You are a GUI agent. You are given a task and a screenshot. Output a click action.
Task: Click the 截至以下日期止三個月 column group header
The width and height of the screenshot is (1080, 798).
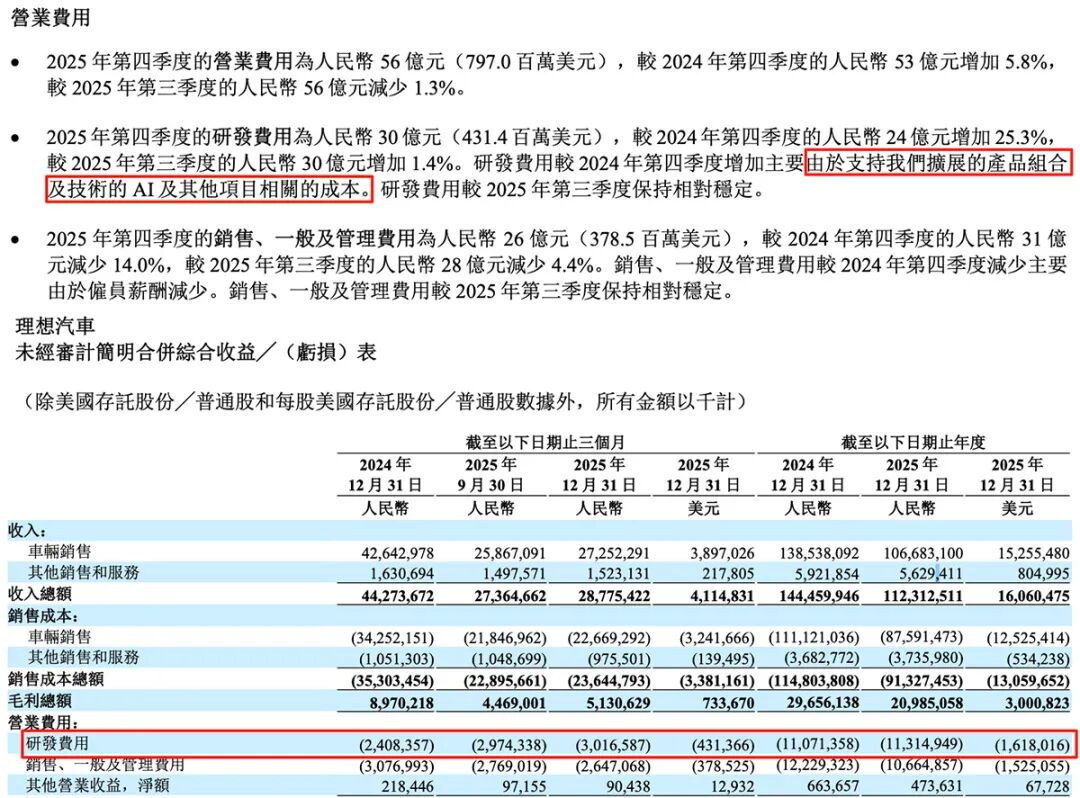click(546, 442)
